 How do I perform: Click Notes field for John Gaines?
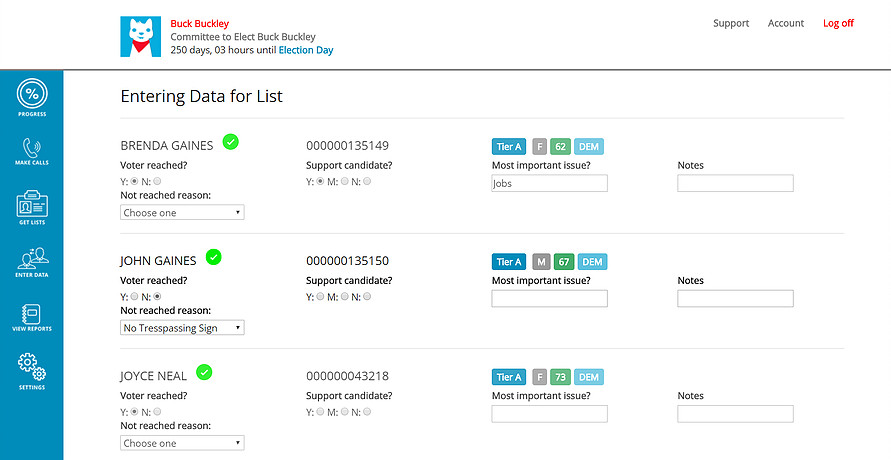tap(735, 299)
